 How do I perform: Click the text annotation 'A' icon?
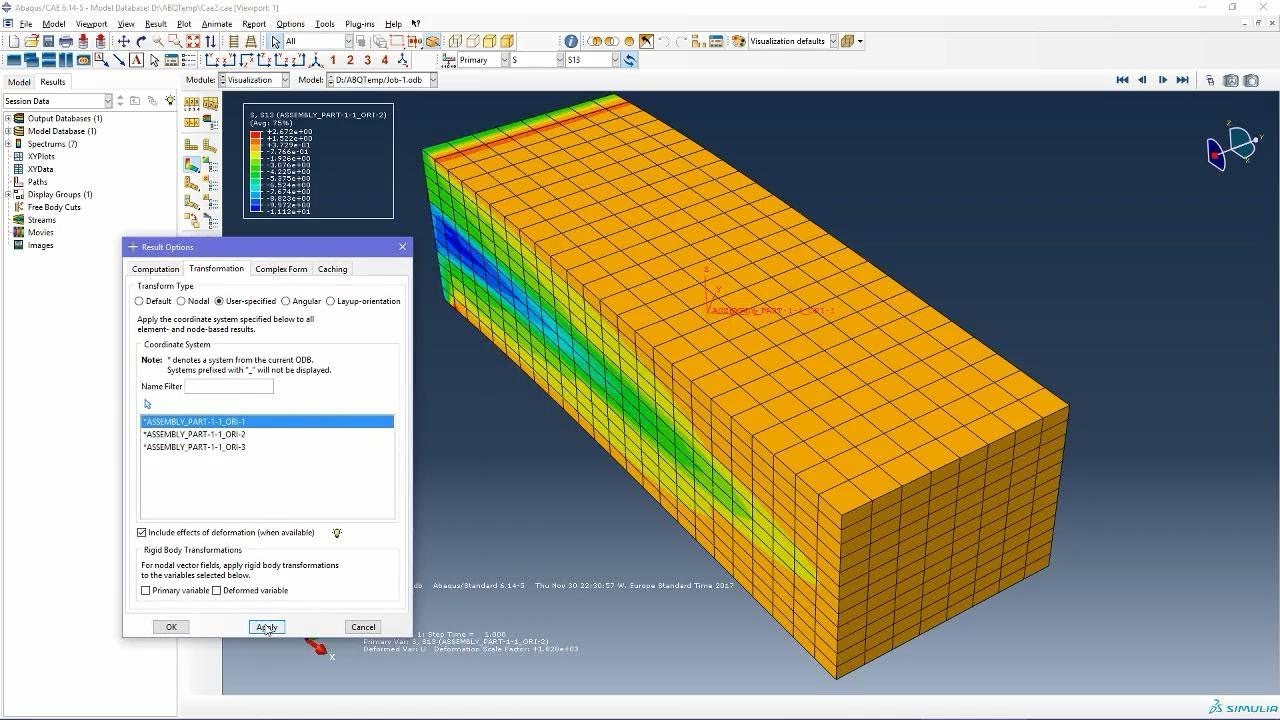tap(137, 60)
